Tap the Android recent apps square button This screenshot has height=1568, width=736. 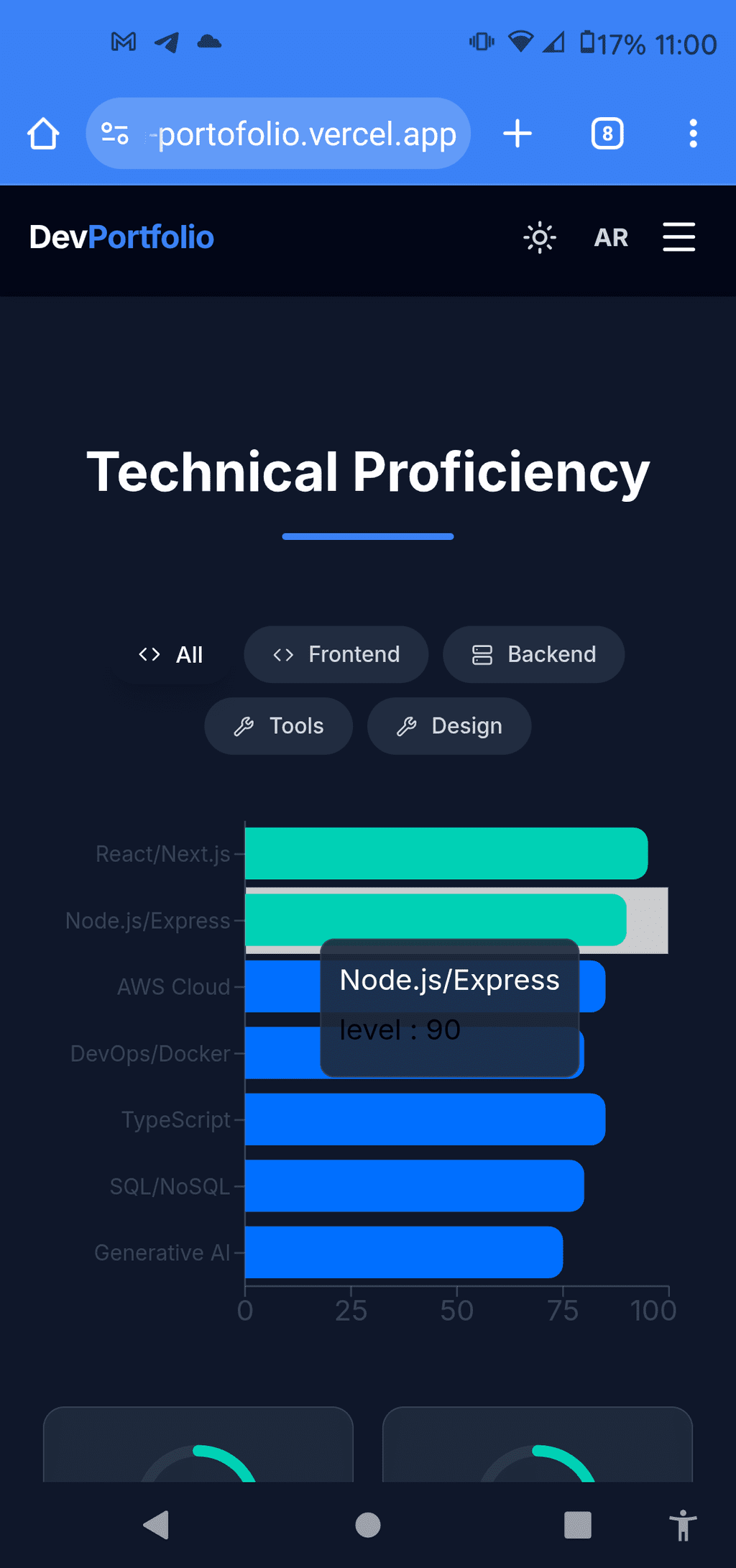(578, 1525)
